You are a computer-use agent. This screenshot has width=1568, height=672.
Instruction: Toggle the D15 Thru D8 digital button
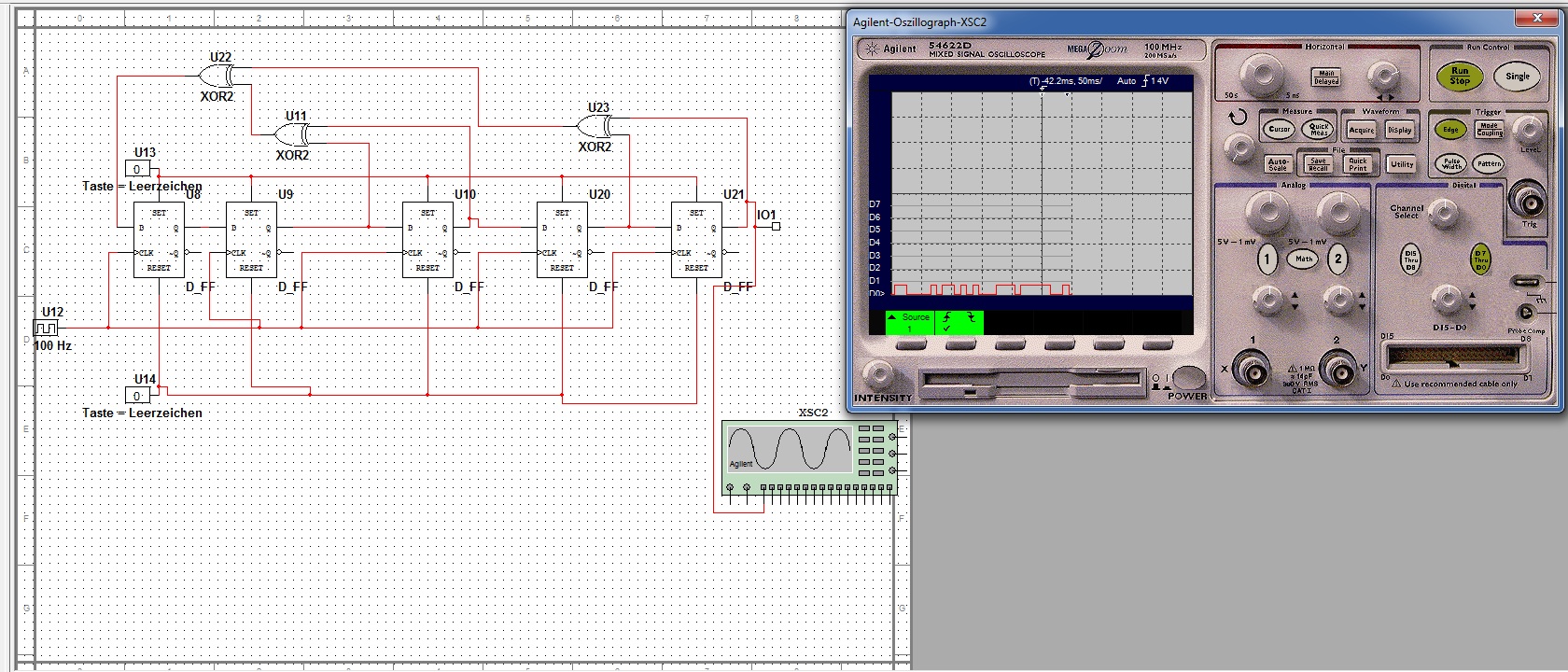tap(1410, 259)
